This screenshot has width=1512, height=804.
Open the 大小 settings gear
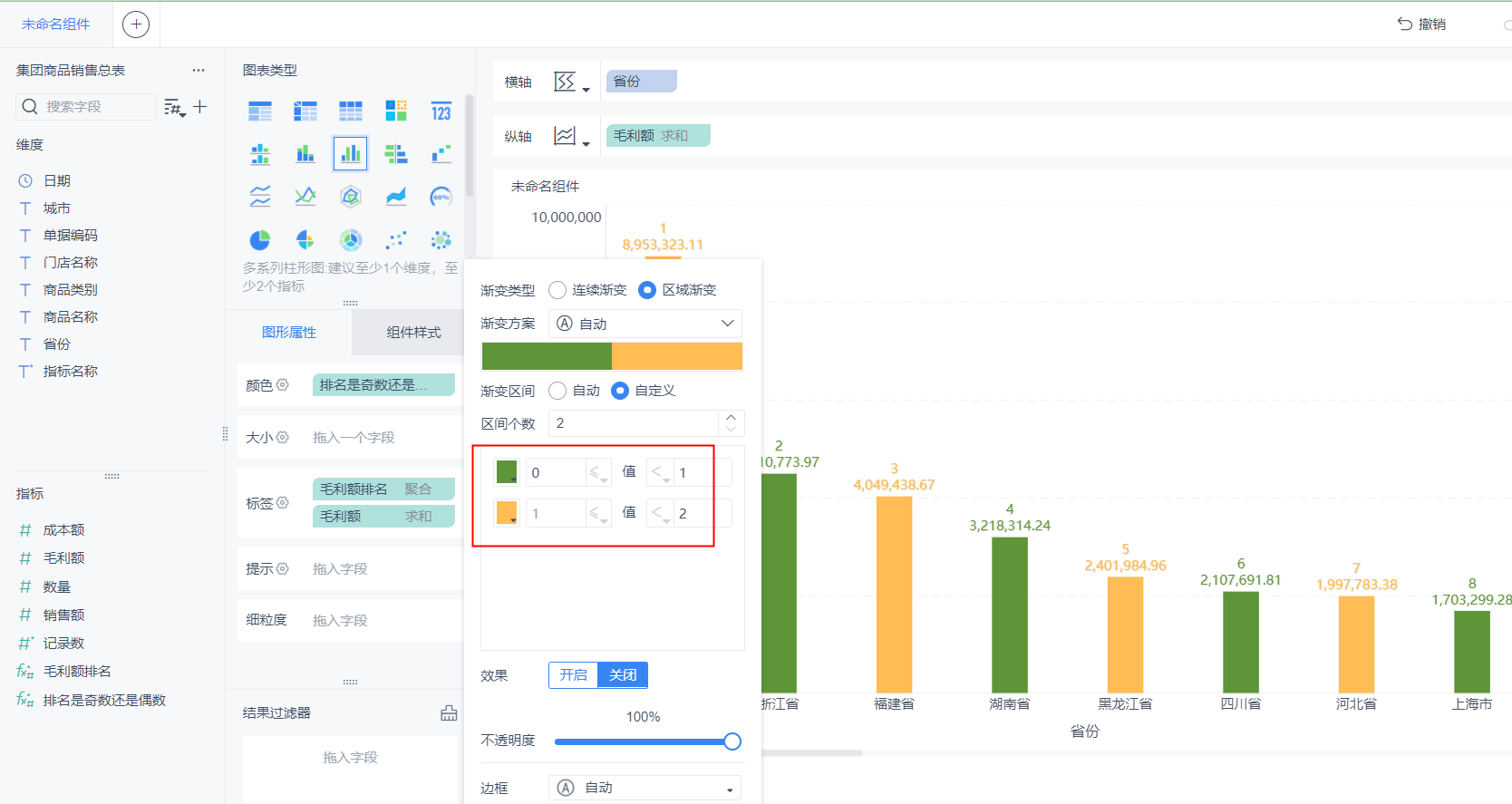click(283, 437)
